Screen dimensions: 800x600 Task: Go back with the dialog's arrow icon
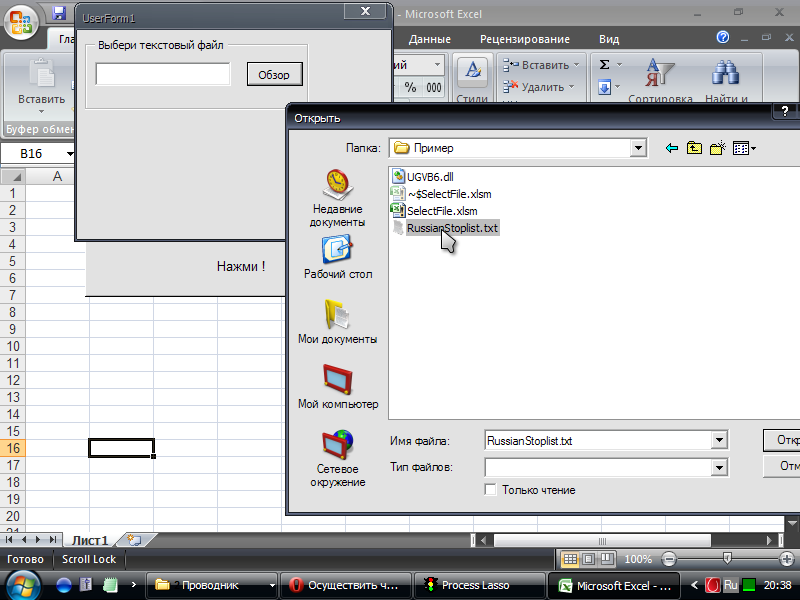pos(672,148)
